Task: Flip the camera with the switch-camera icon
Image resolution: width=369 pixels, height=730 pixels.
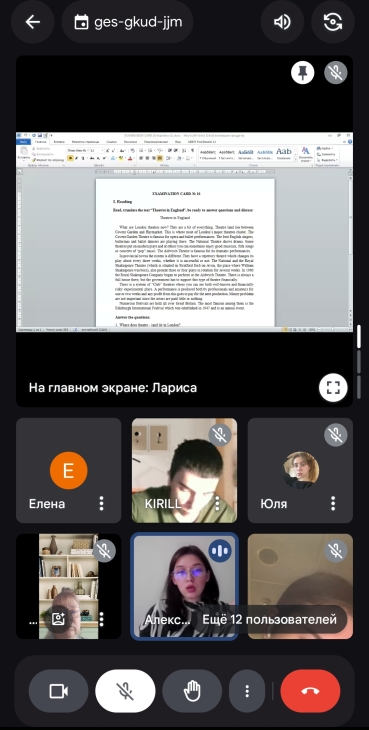Action: click(x=333, y=22)
